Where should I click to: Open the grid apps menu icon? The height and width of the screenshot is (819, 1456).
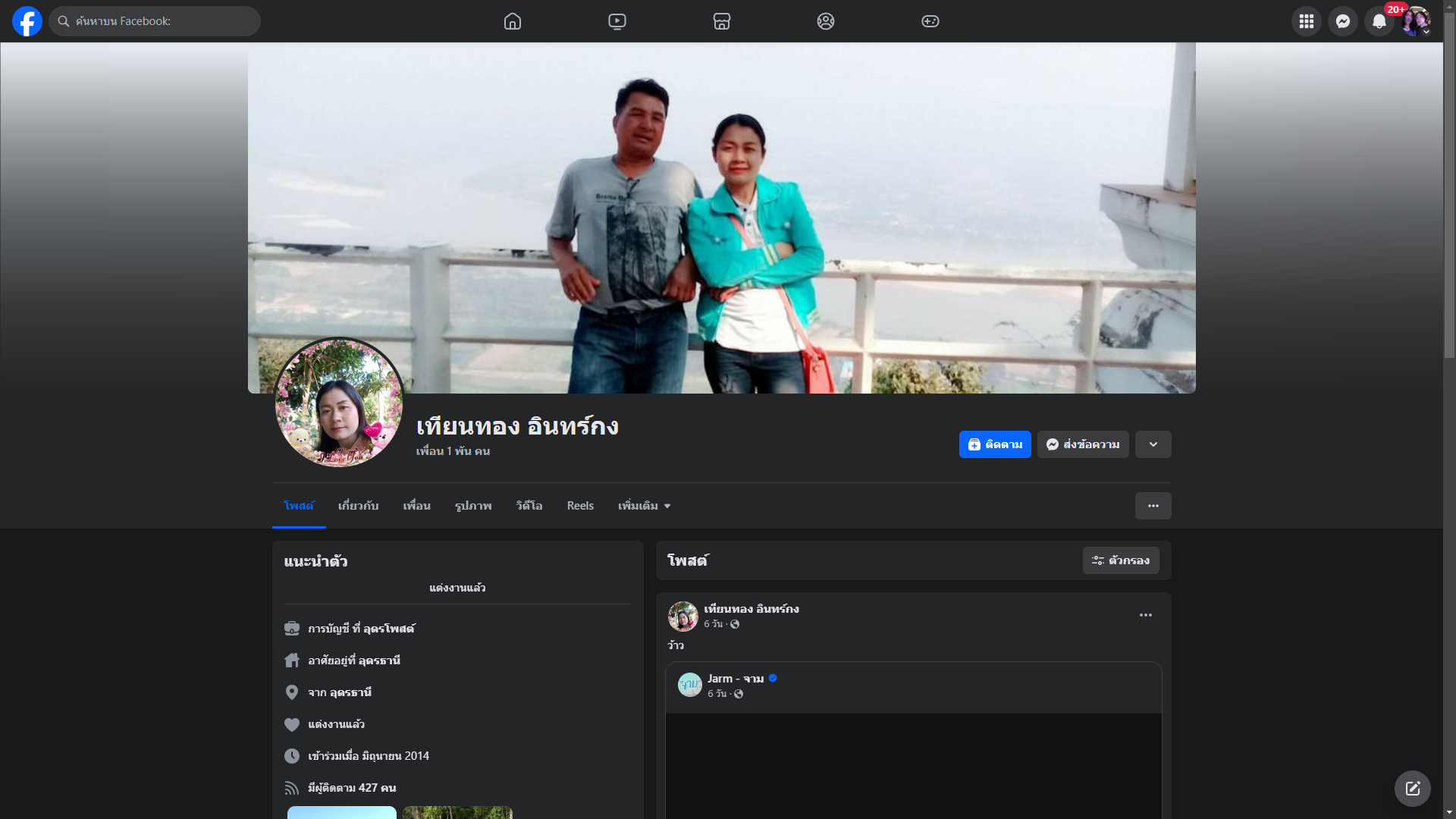tap(1307, 21)
